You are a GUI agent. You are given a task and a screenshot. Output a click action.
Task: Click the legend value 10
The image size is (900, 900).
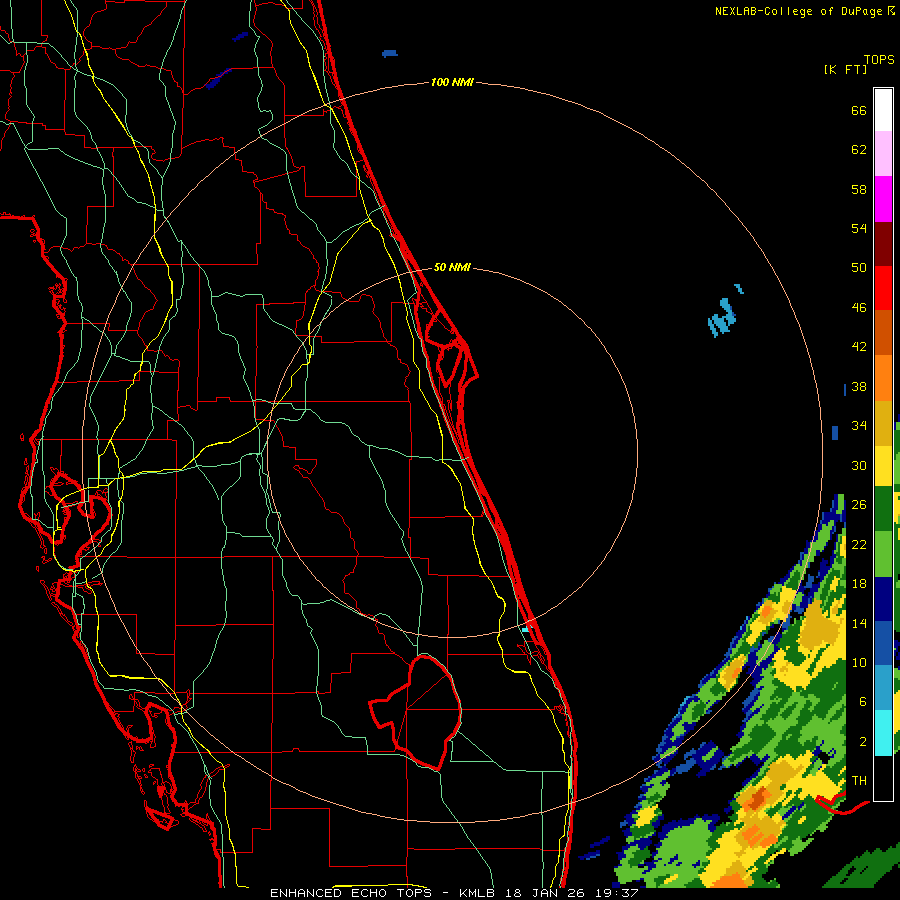859,663
